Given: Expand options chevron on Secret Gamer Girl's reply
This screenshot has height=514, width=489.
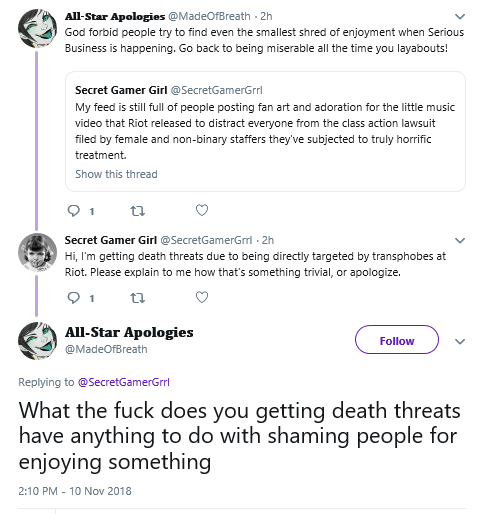Looking at the screenshot, I should pos(460,240).
